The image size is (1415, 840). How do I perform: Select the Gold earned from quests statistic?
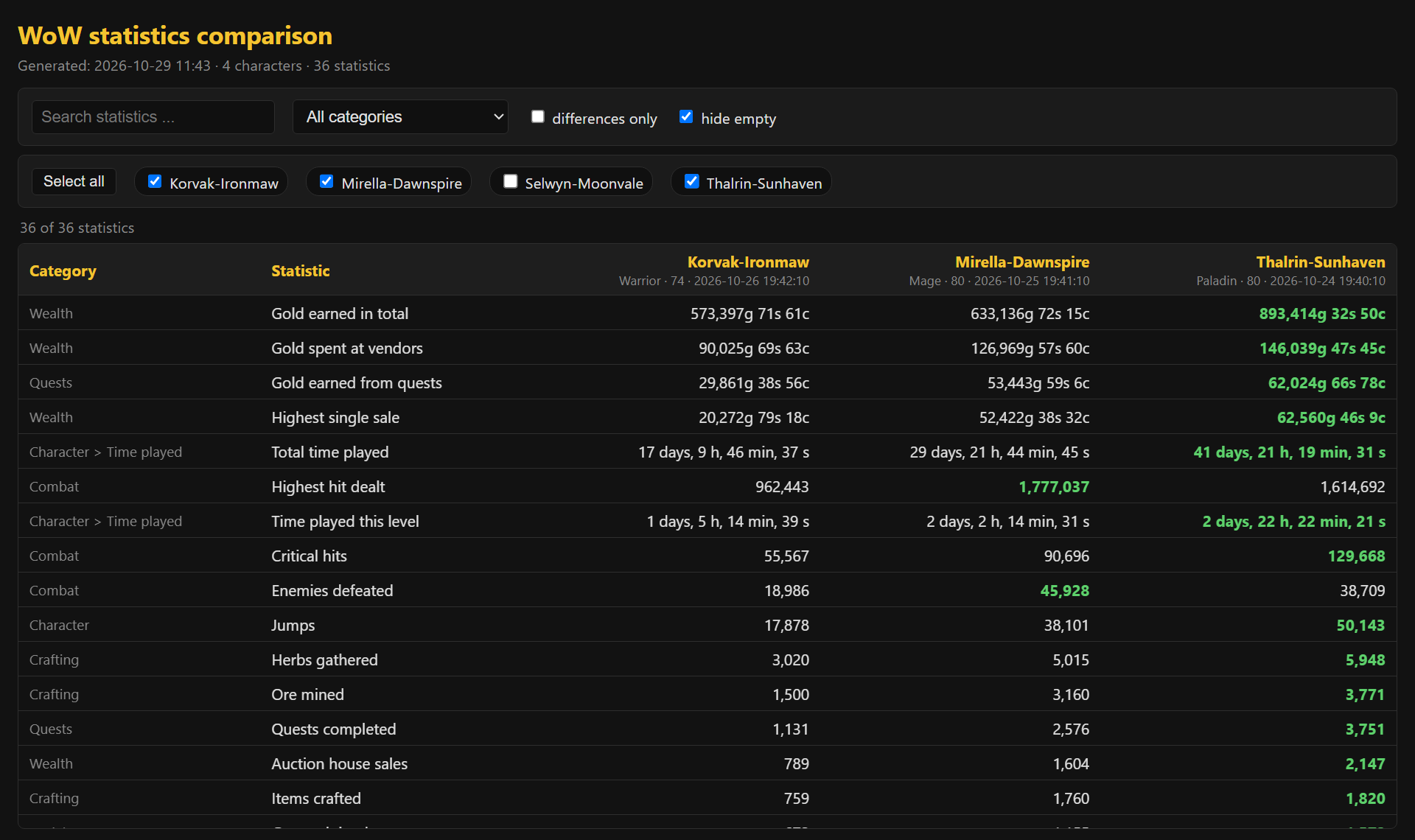[x=357, y=382]
